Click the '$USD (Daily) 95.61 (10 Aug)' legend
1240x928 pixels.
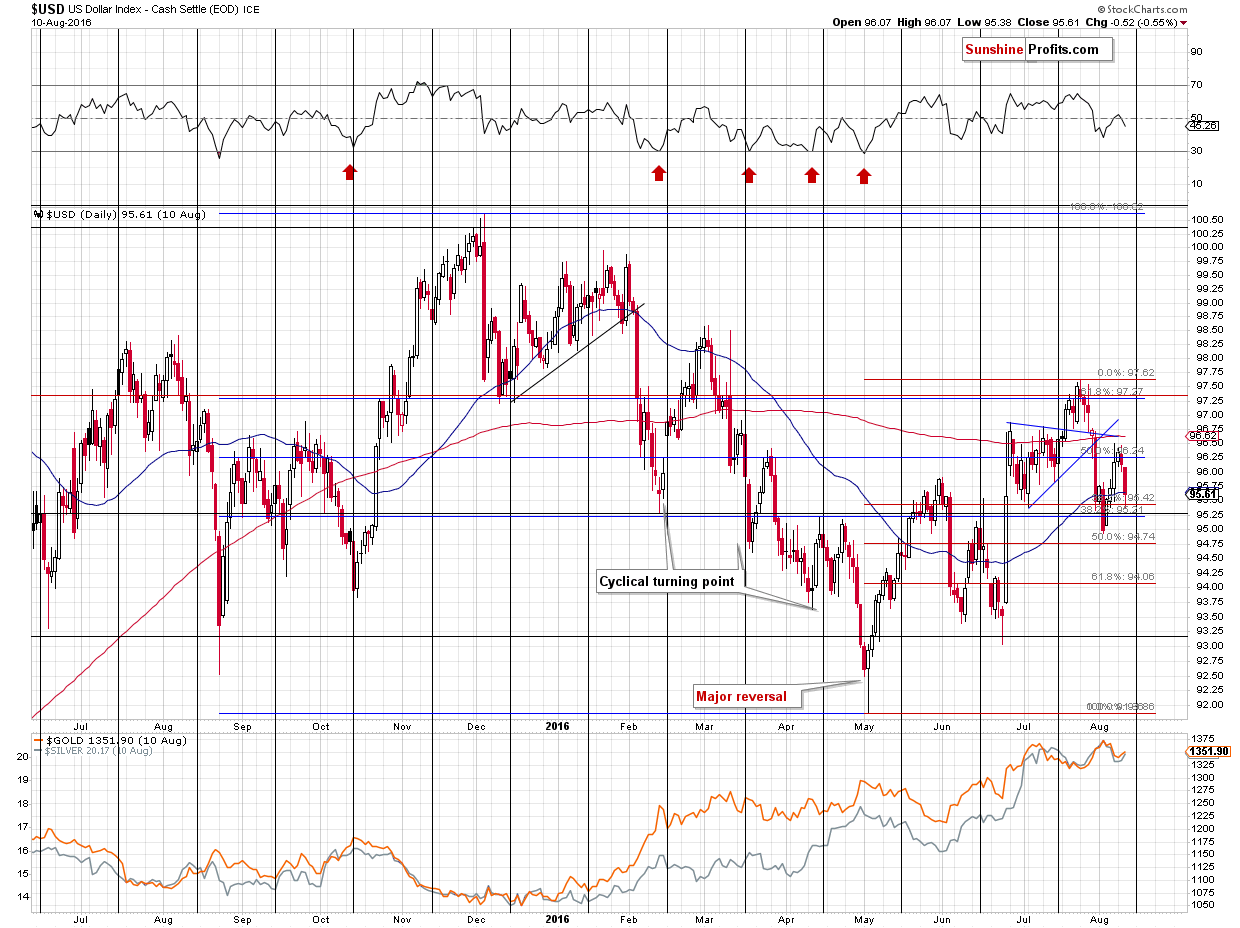[125, 214]
